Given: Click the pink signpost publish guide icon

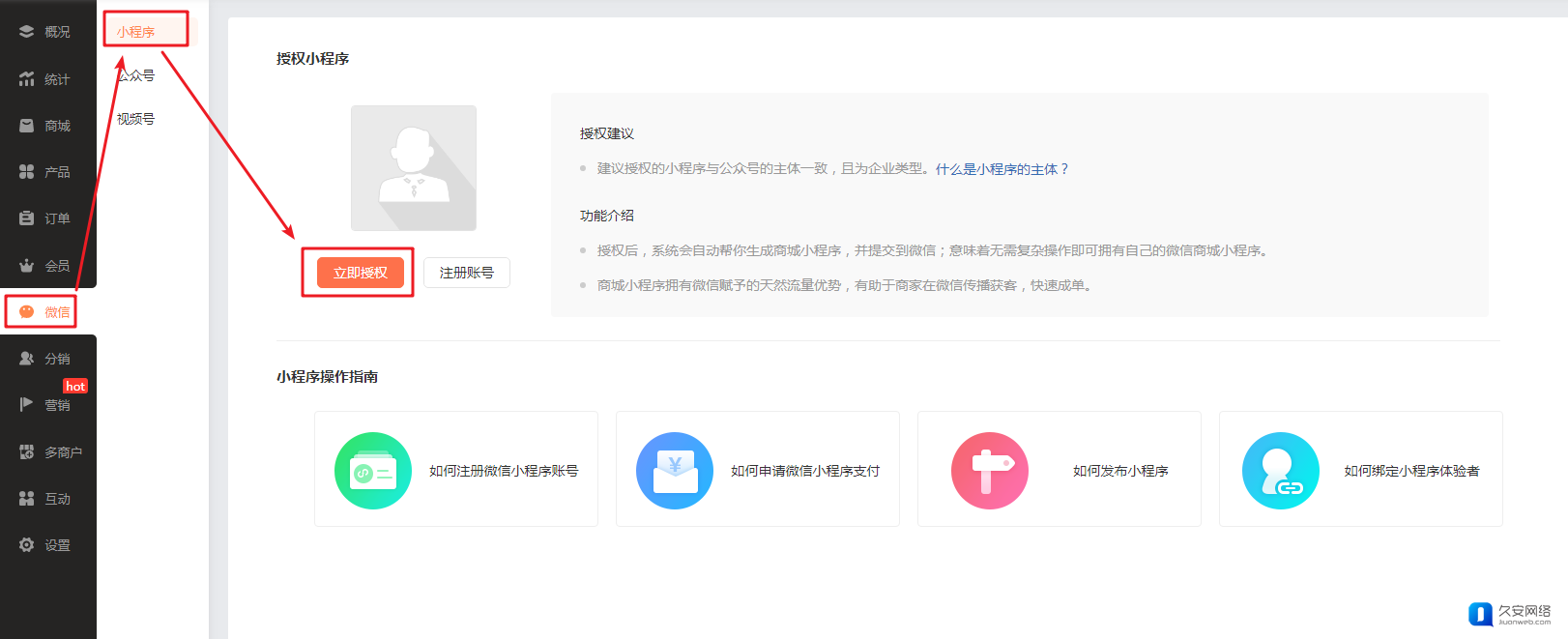Looking at the screenshot, I should click(x=990, y=471).
